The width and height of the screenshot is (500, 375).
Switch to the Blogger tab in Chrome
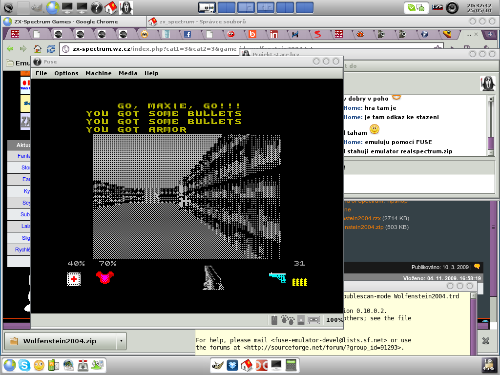(252, 34)
